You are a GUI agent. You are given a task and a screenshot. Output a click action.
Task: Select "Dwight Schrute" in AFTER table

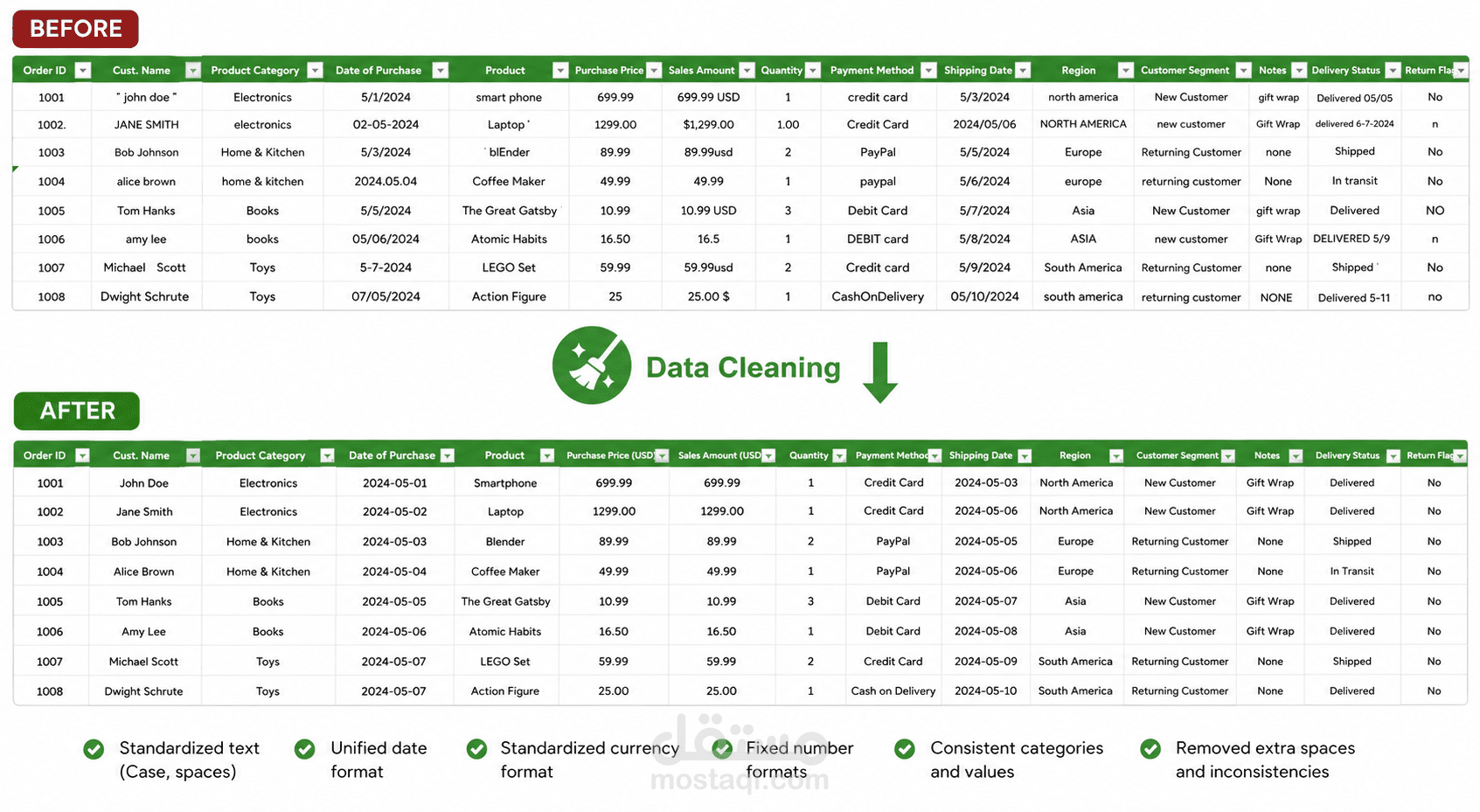coord(143,691)
